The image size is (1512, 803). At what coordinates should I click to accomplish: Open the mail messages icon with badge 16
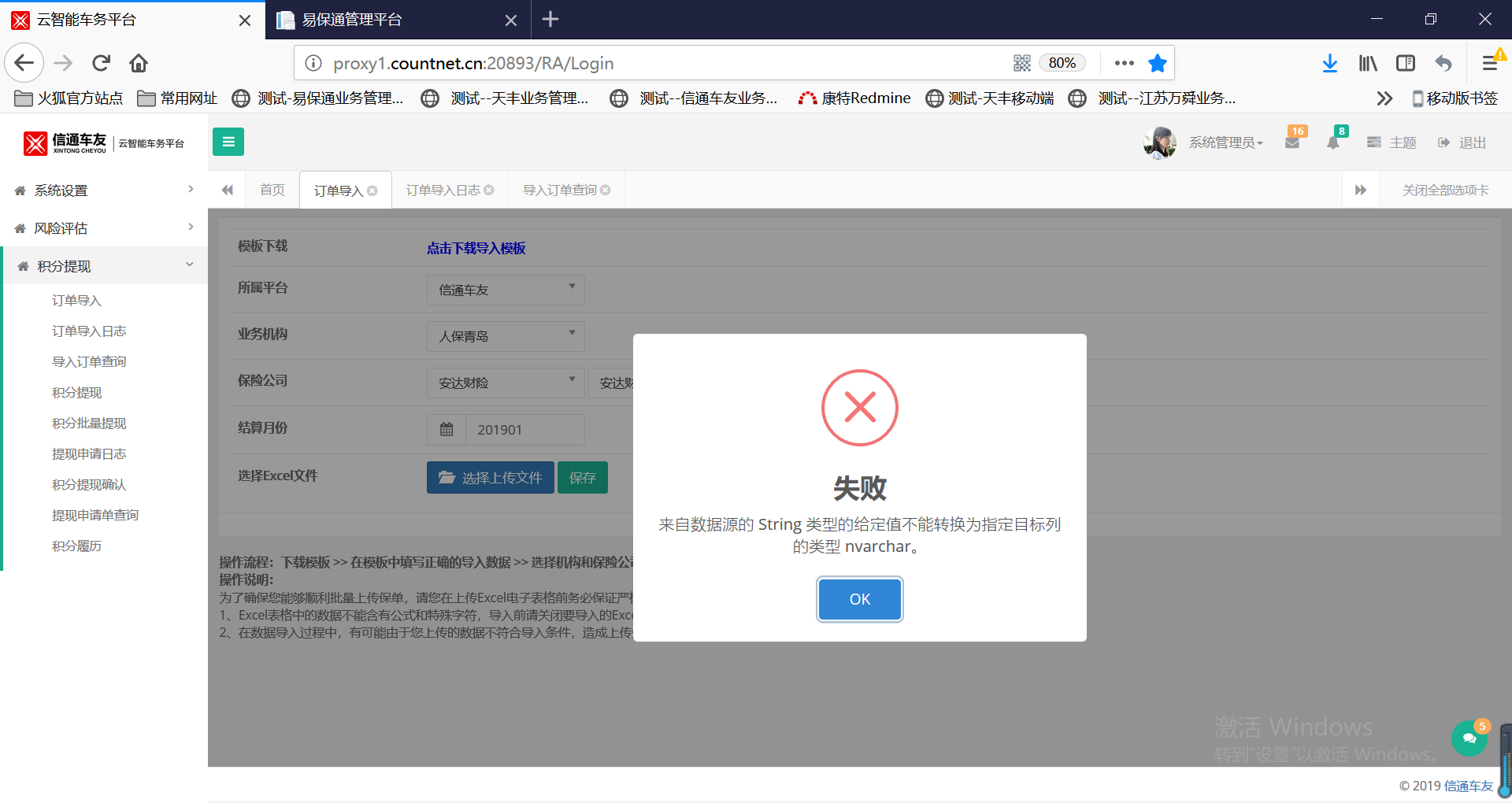tap(1292, 142)
